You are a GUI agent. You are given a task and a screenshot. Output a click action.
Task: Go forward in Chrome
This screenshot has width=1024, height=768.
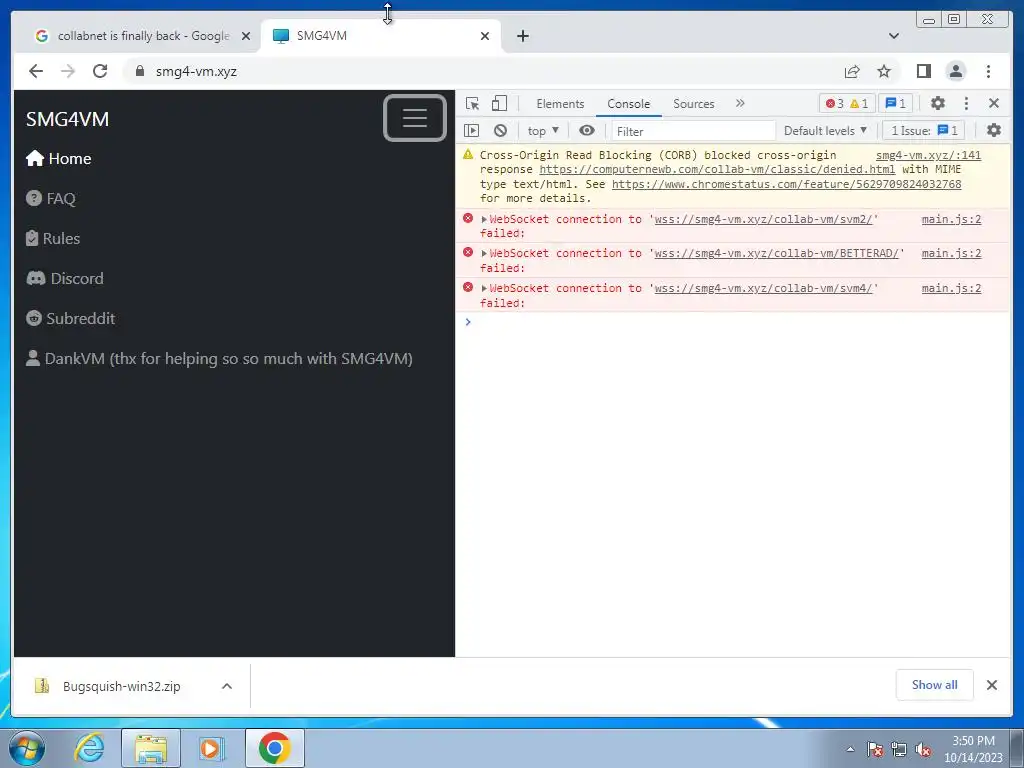[68, 71]
